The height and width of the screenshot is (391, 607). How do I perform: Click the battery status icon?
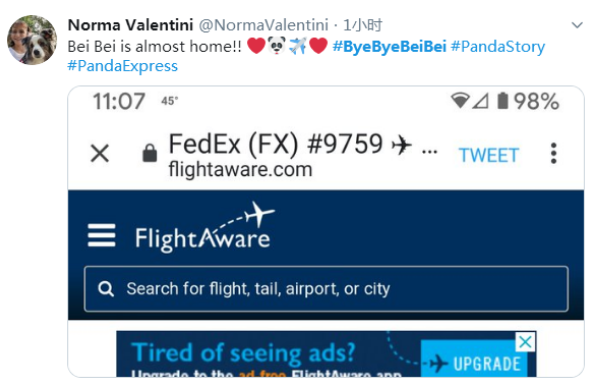[x=502, y=101]
